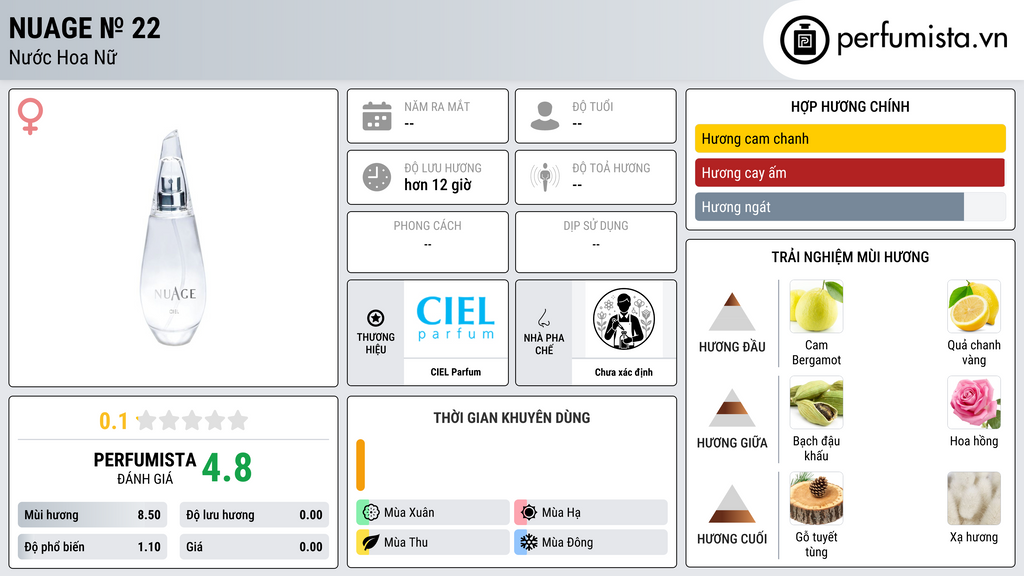Click the five-star rating row
This screenshot has height=576, width=1024.
(x=192, y=420)
